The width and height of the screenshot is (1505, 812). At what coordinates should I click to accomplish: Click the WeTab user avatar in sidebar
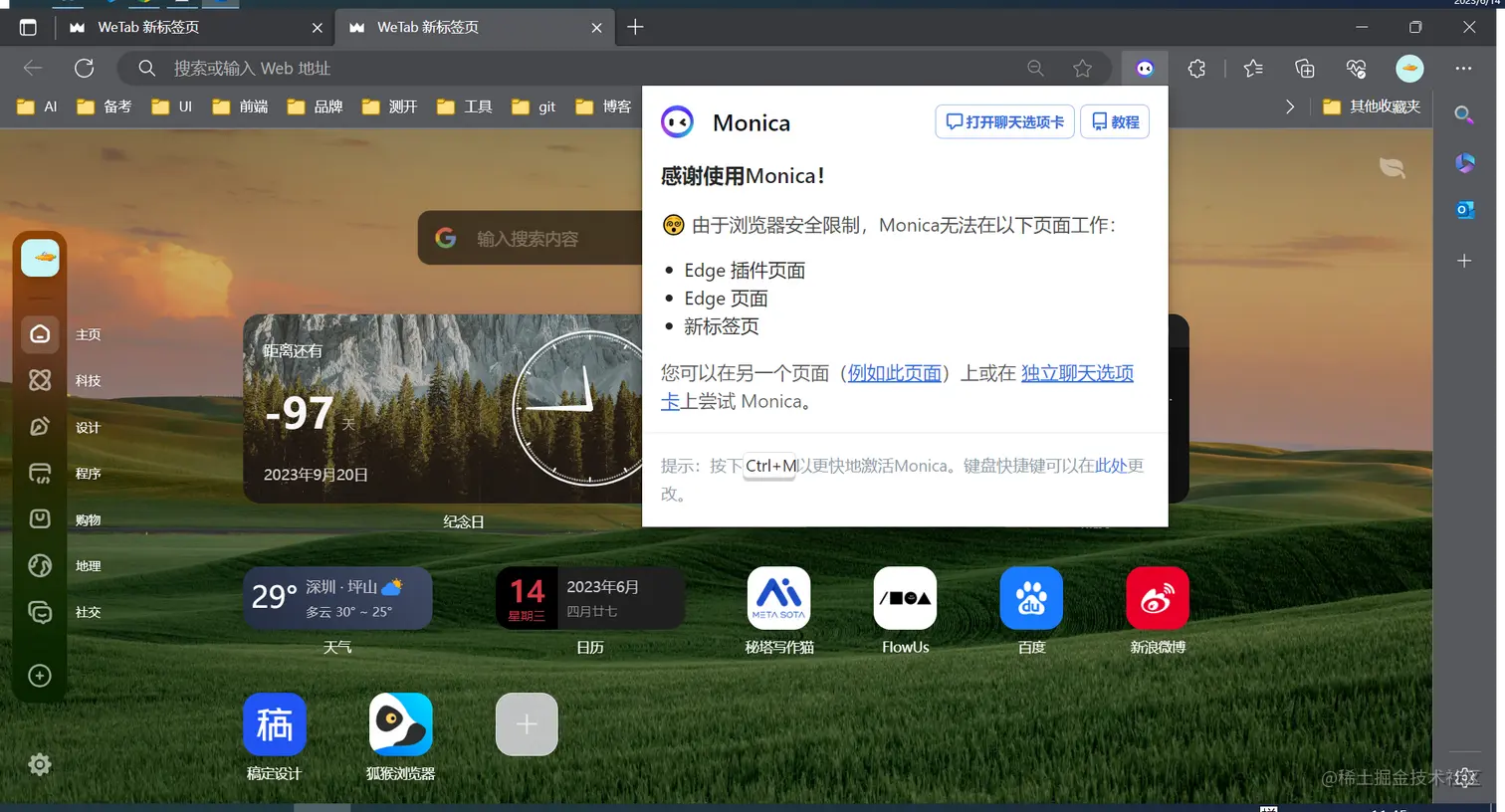pyautogui.click(x=40, y=258)
